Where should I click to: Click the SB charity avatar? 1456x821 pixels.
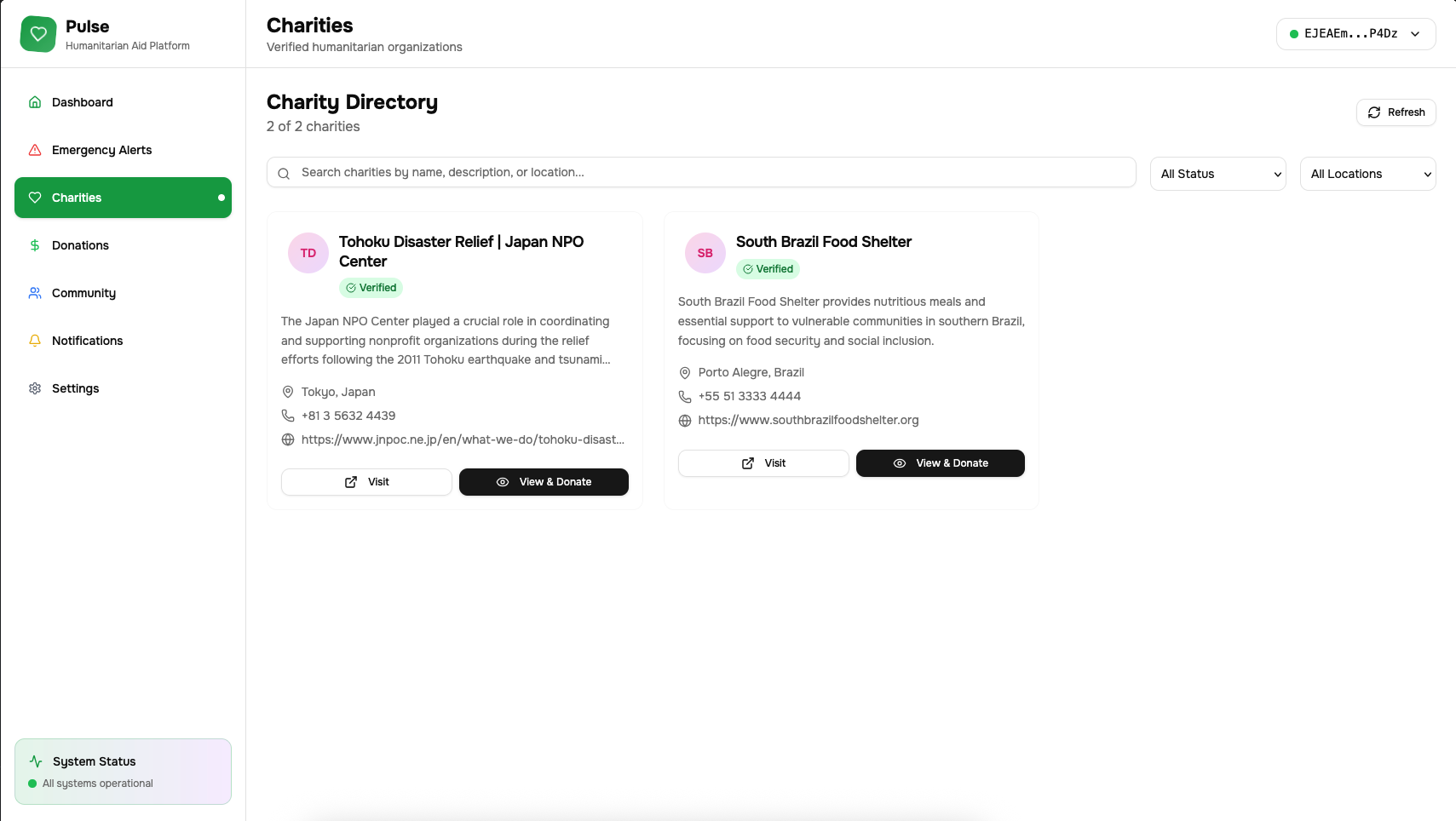tap(705, 253)
